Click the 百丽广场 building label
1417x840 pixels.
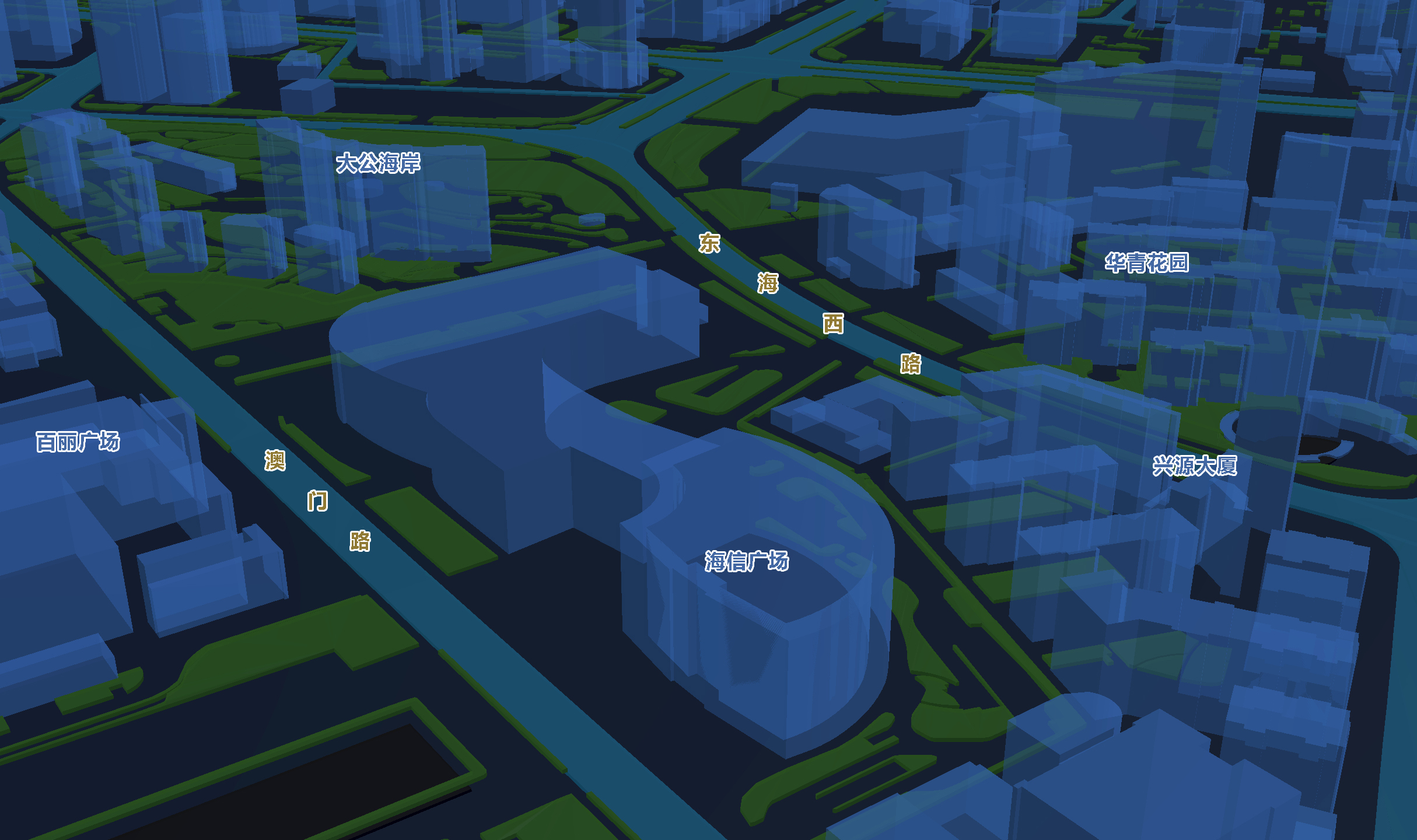[78, 442]
